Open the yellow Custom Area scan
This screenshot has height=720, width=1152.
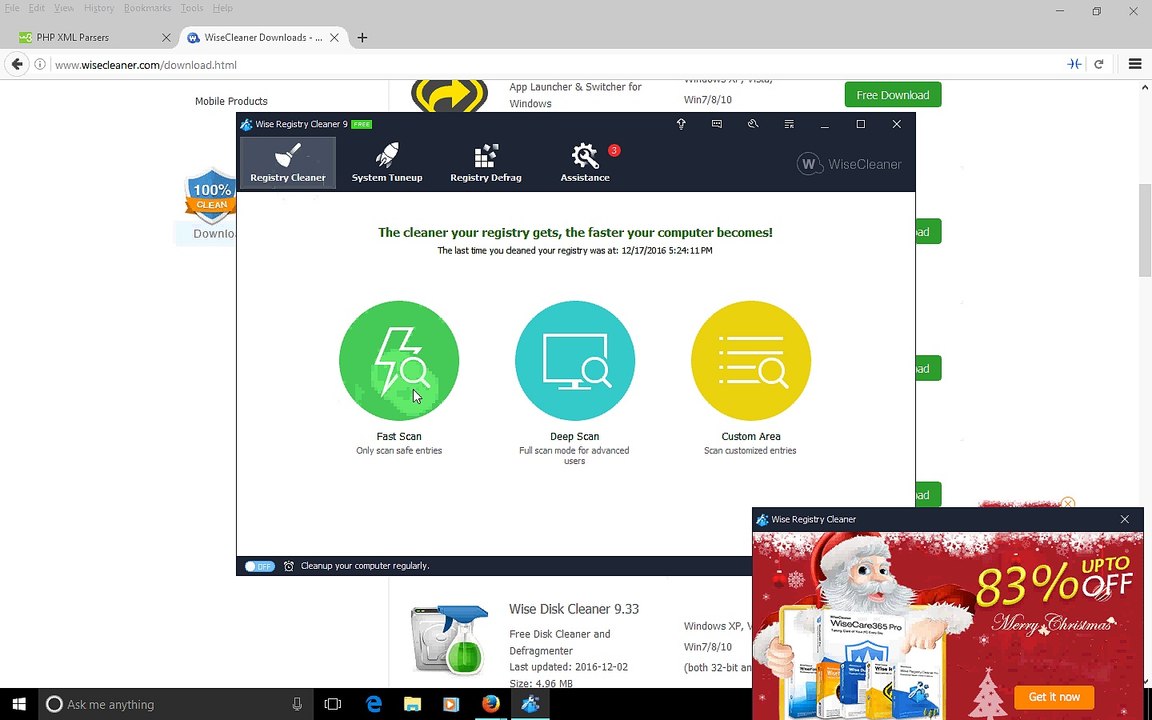pos(751,361)
